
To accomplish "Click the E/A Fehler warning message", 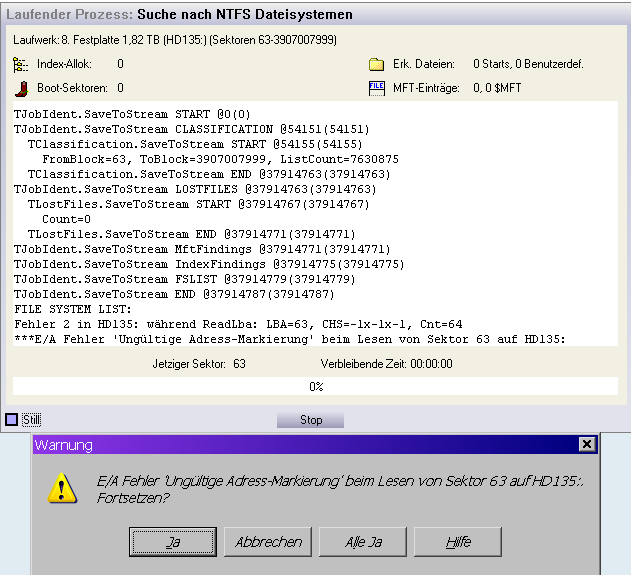I will coord(340,489).
